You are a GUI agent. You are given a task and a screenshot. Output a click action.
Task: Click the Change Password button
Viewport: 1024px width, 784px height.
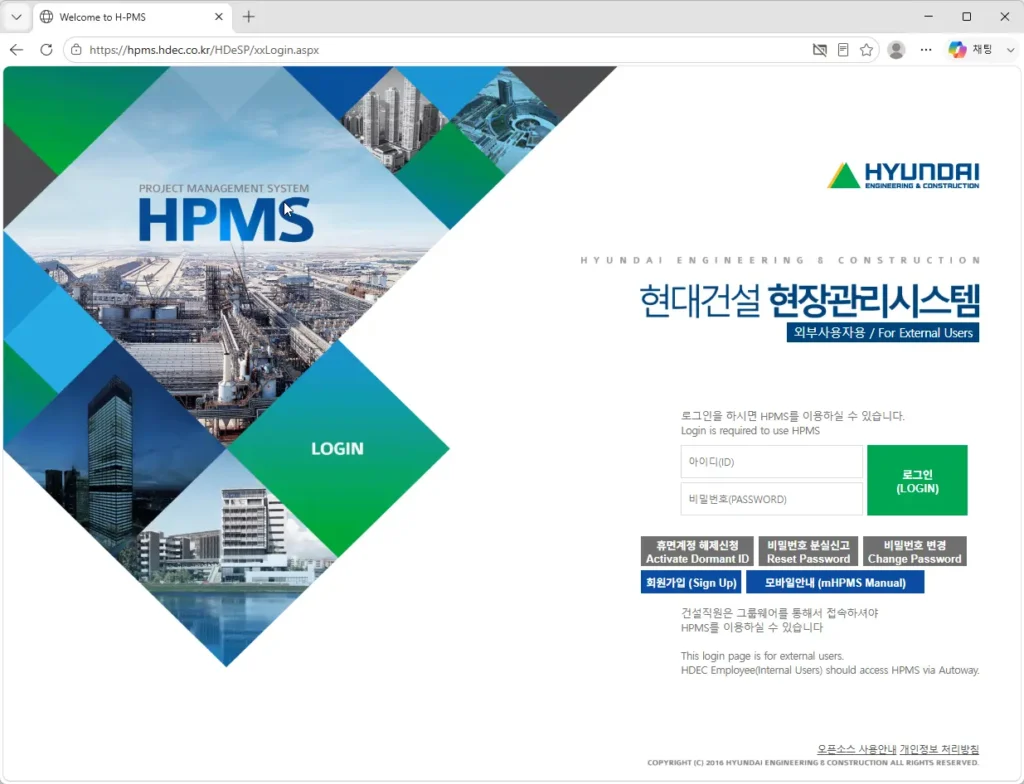[914, 551]
